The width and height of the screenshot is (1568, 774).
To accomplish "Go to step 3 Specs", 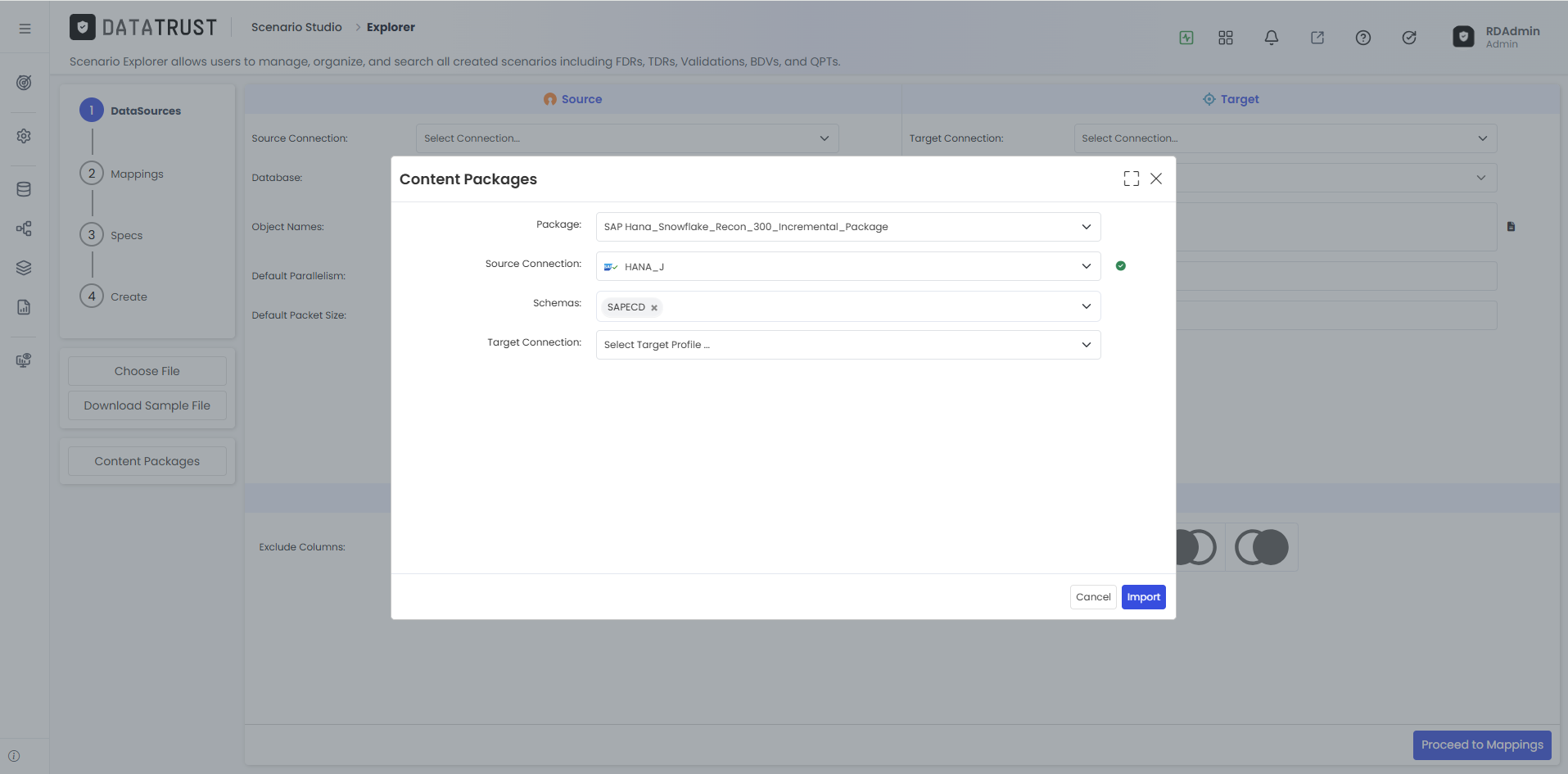I will (111, 235).
